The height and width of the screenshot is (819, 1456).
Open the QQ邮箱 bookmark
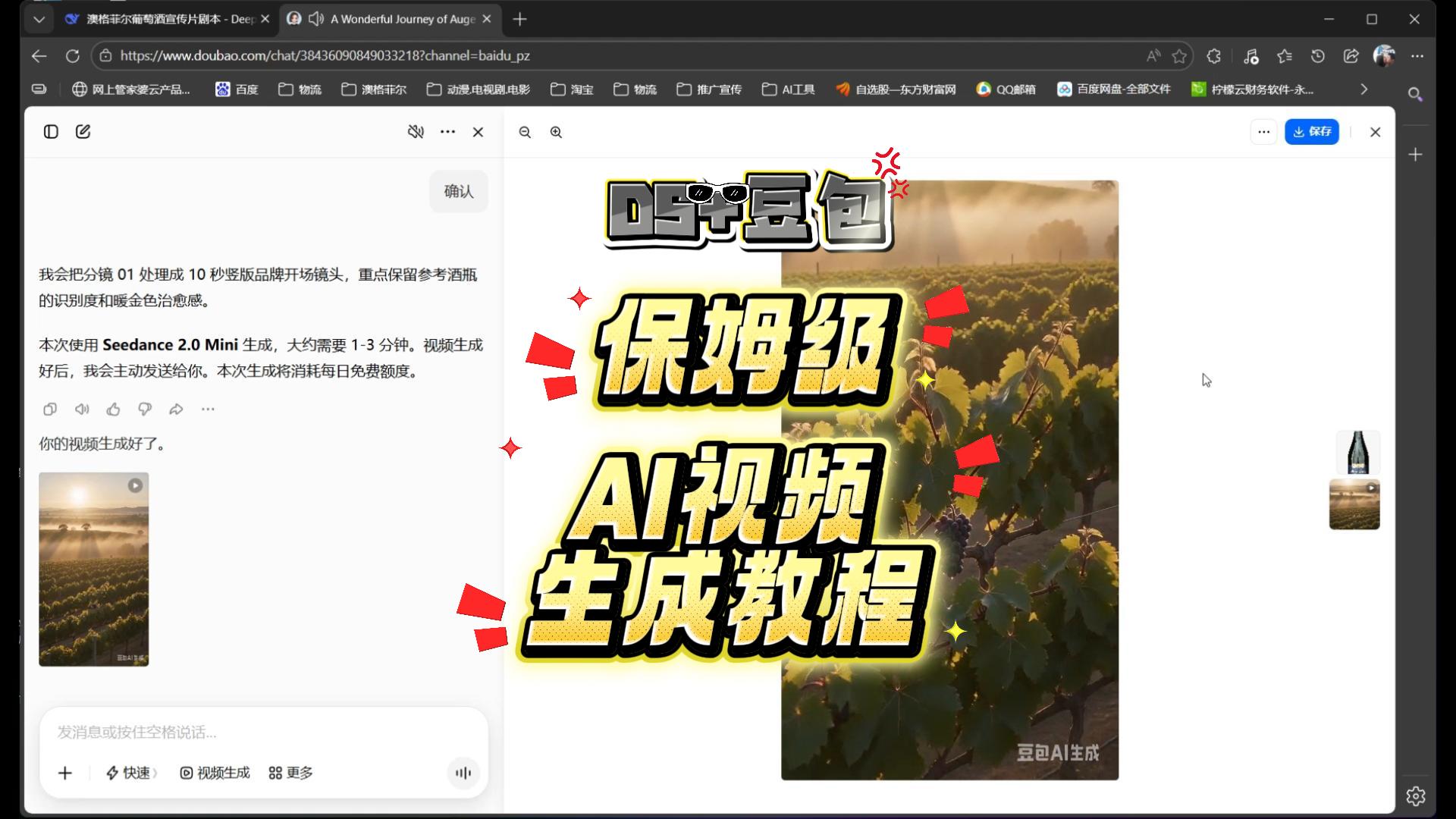point(1006,89)
